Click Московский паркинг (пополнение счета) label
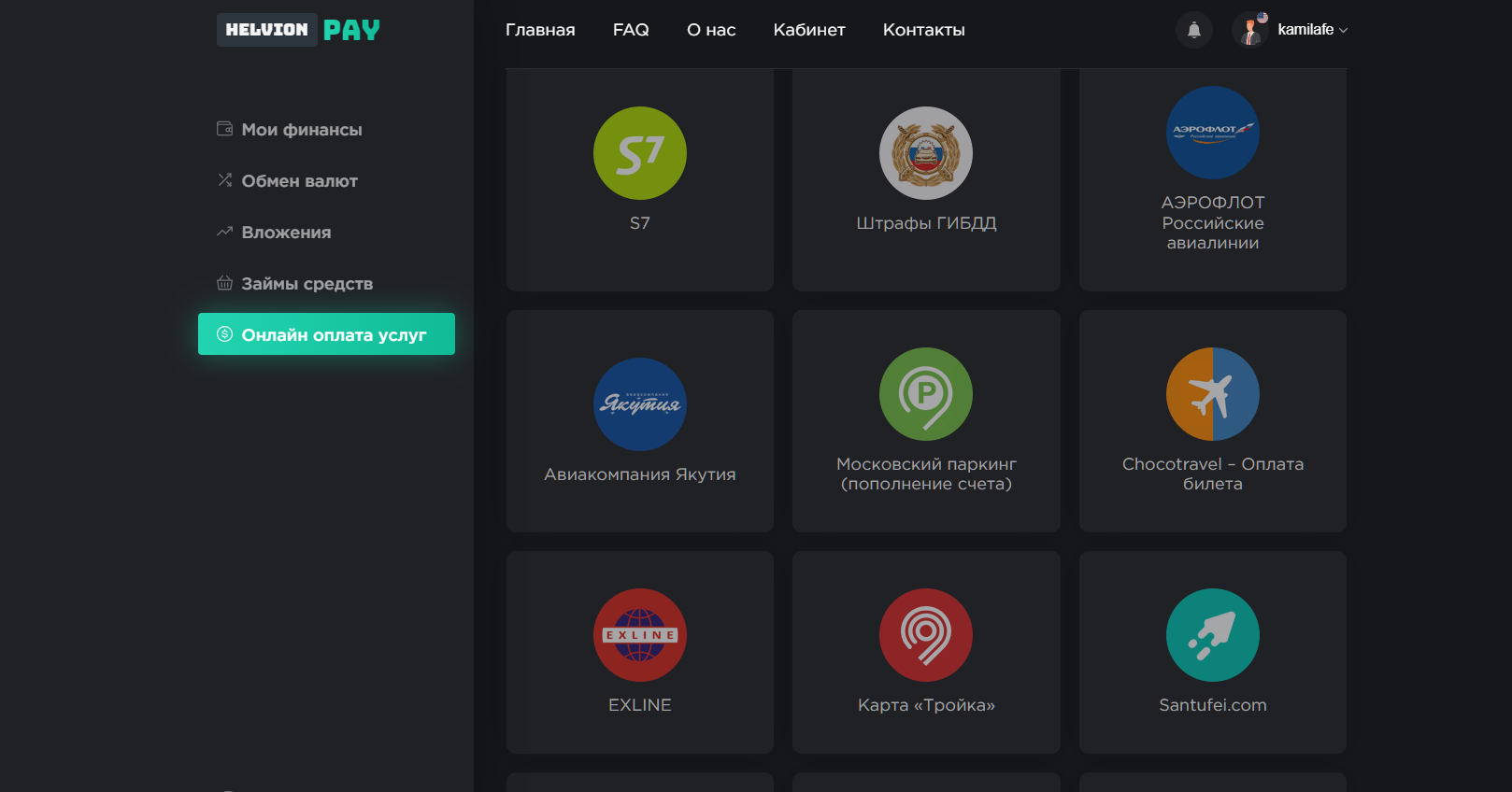The height and width of the screenshot is (792, 1512). pyautogui.click(x=926, y=474)
